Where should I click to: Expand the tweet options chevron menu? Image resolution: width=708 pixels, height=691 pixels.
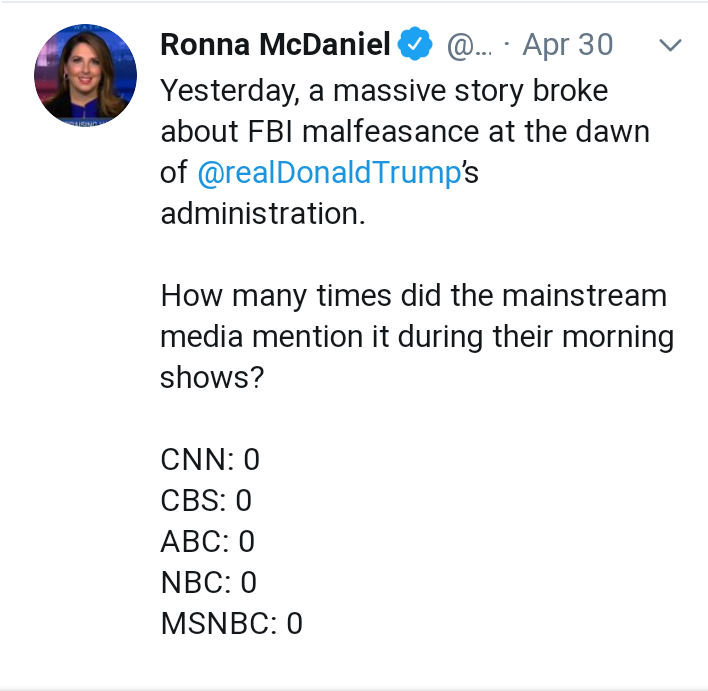(669, 46)
